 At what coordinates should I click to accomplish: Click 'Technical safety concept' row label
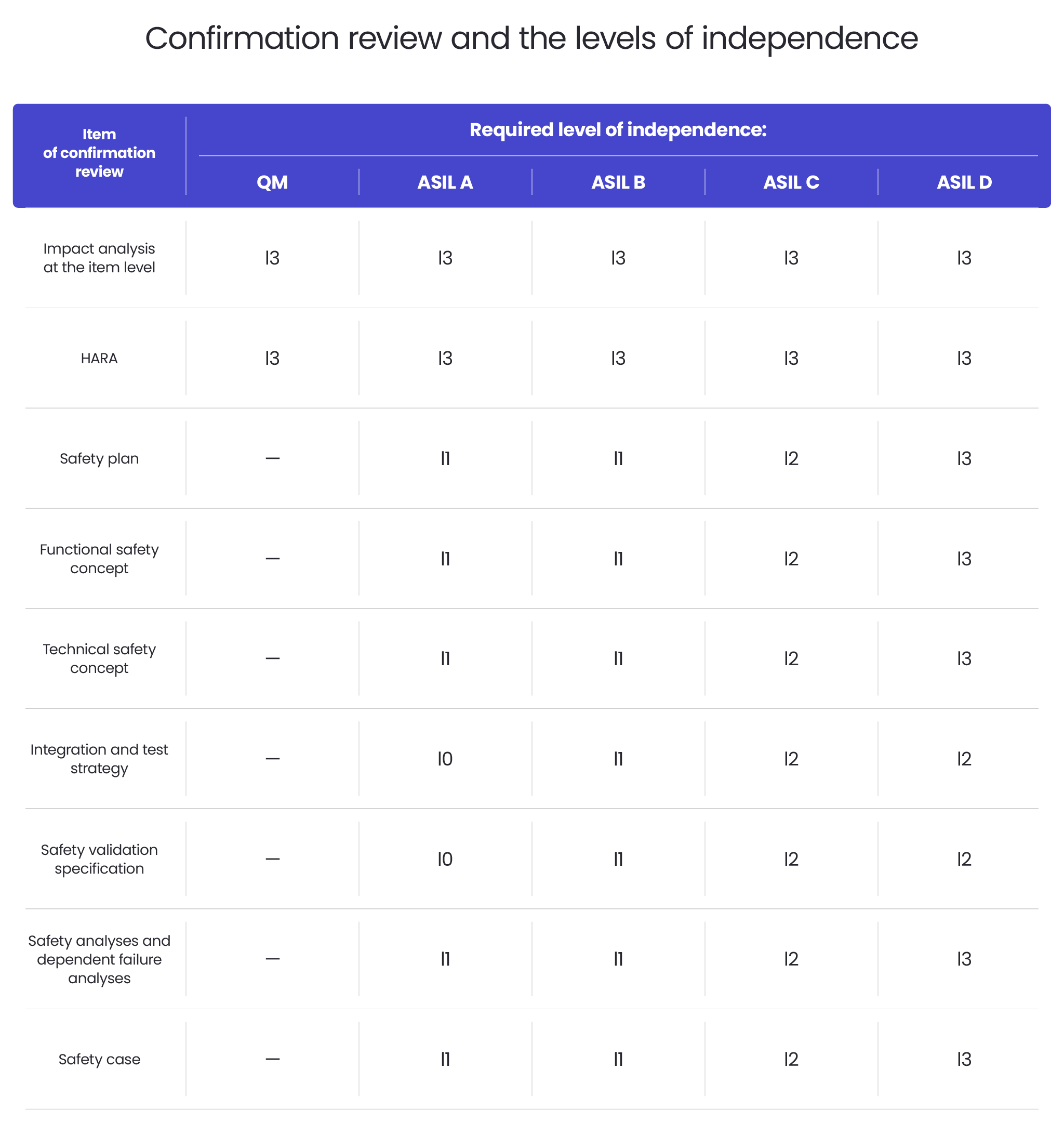tap(99, 658)
